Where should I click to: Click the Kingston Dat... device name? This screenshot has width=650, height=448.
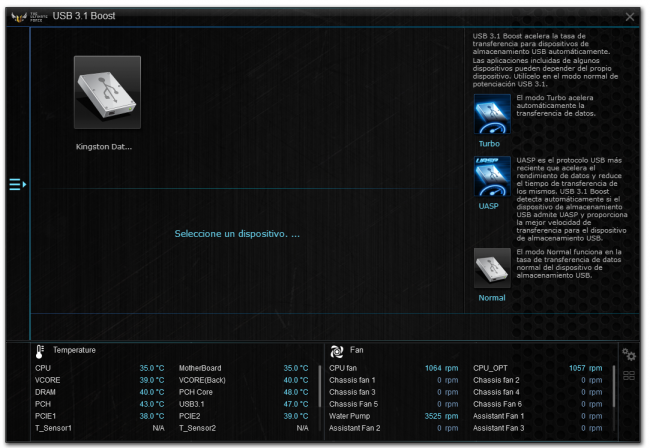pyautogui.click(x=104, y=147)
